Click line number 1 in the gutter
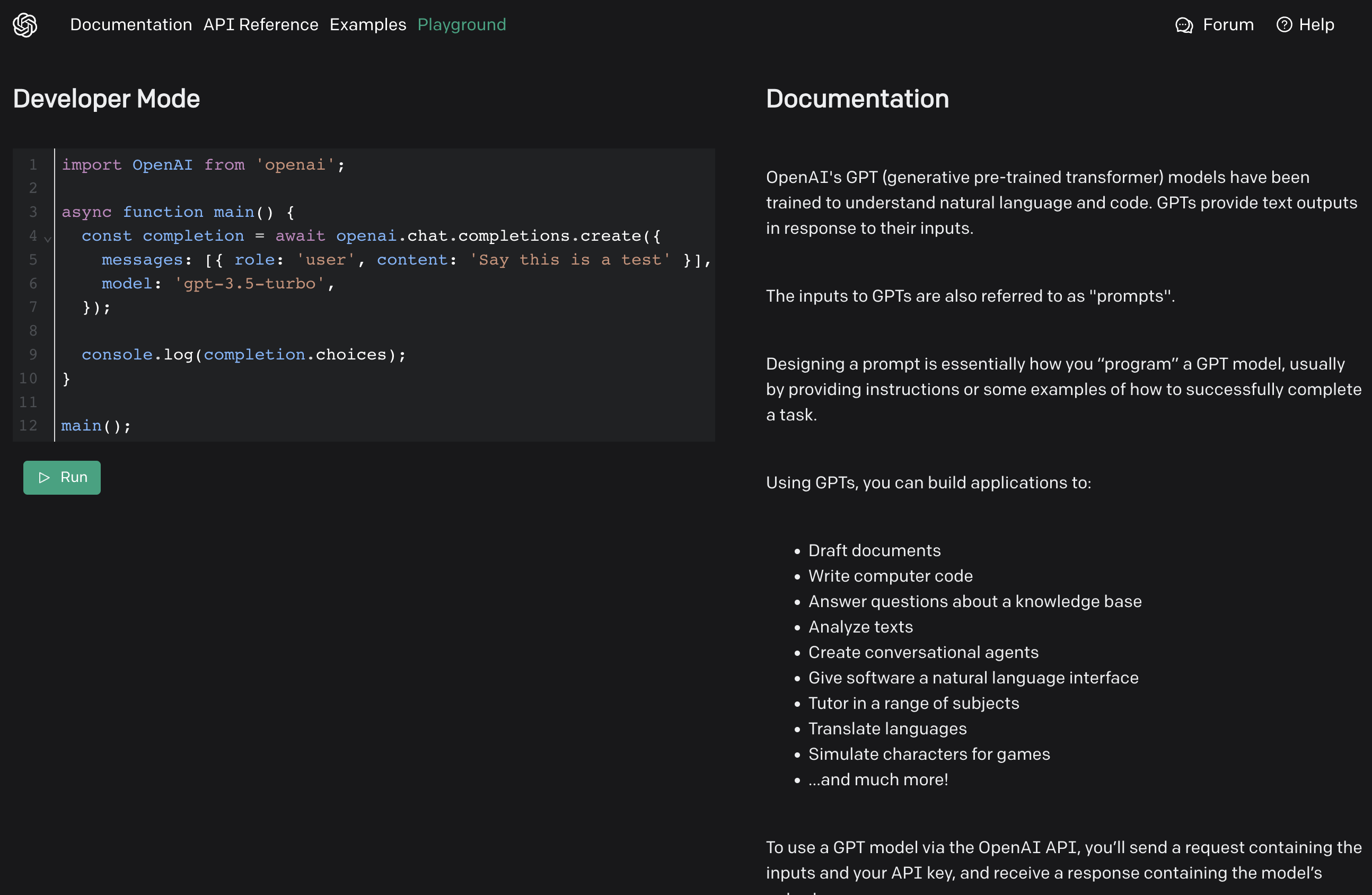Viewport: 1372px width, 895px height. click(33, 165)
